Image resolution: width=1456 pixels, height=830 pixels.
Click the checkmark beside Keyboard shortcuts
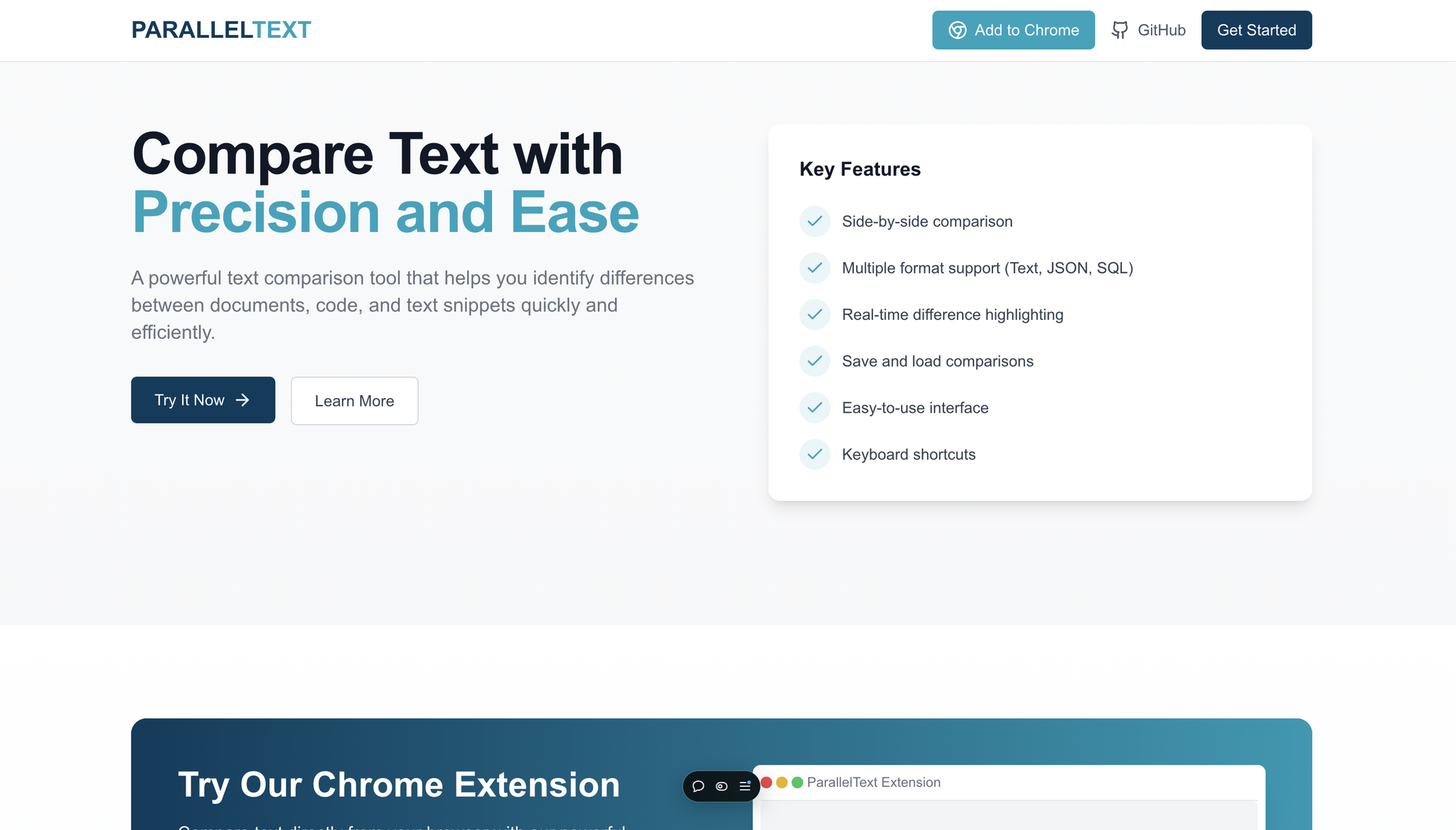pos(815,454)
